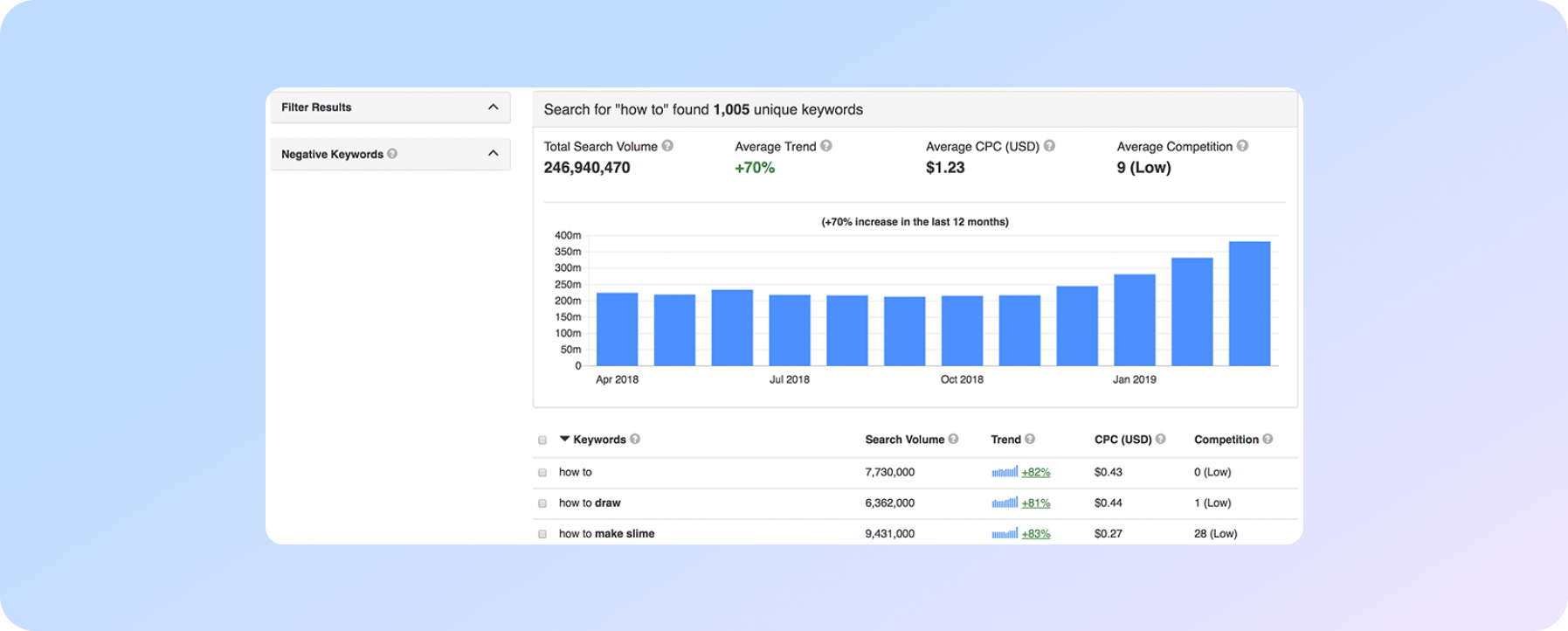This screenshot has height=631, width=1568.
Task: Collapse the Filter Results panel
Action: click(x=493, y=107)
